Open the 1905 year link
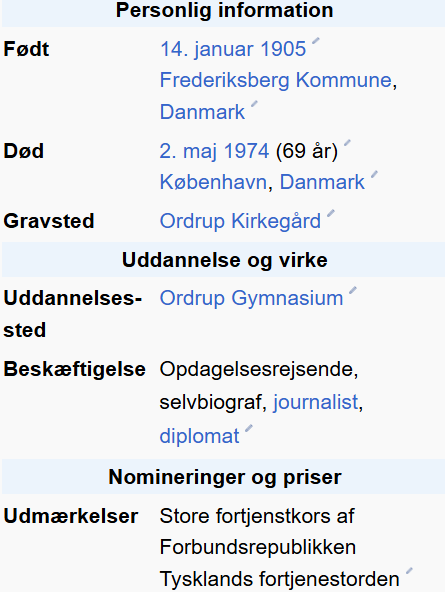The width and height of the screenshot is (445, 592). point(283,49)
